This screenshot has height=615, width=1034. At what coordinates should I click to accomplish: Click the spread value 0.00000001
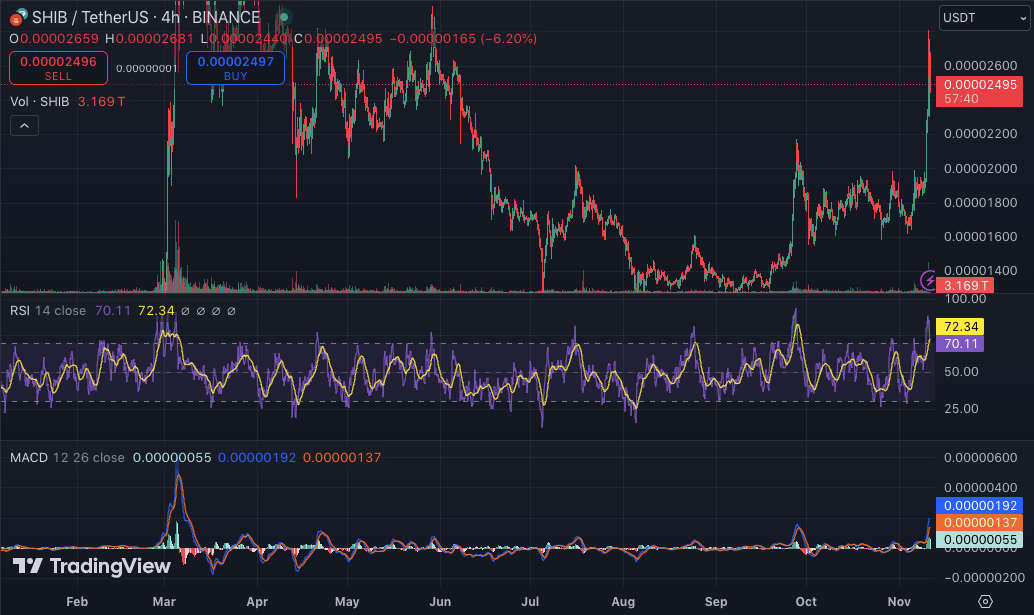146,69
